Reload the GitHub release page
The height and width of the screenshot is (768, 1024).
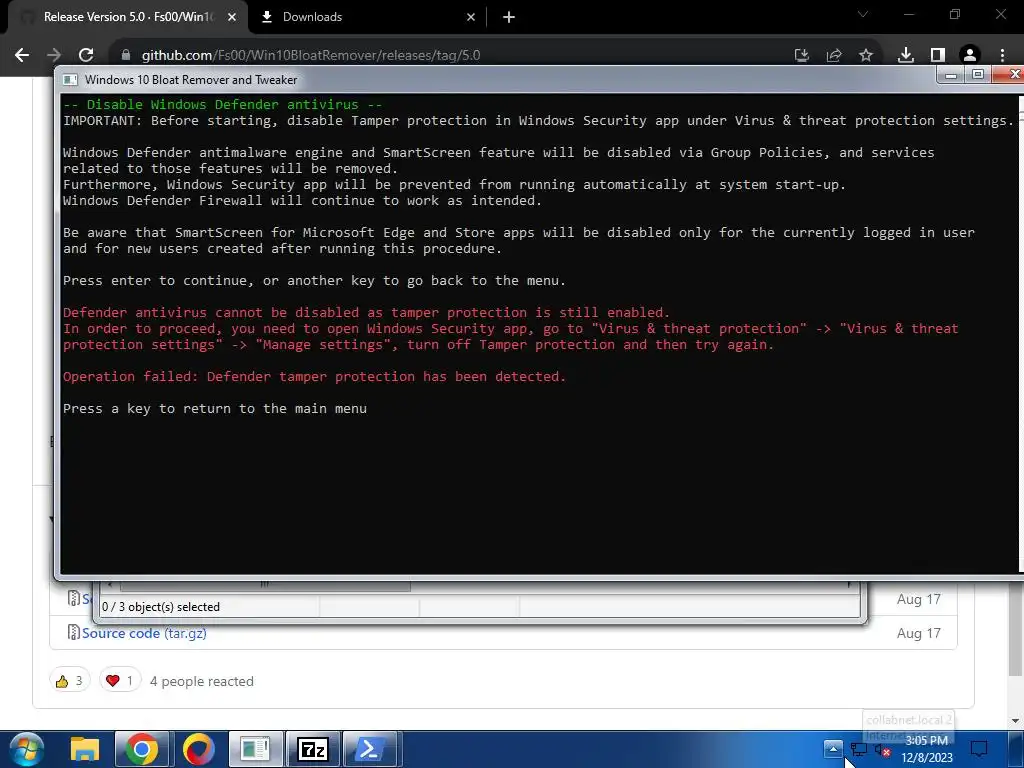[86, 55]
